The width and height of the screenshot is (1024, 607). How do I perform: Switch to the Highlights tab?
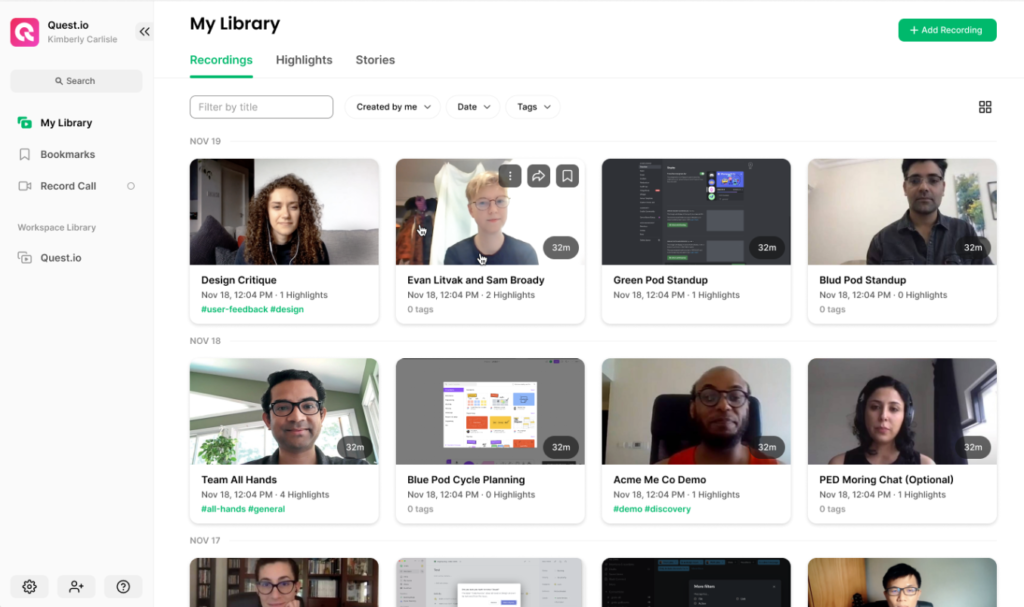pos(304,60)
